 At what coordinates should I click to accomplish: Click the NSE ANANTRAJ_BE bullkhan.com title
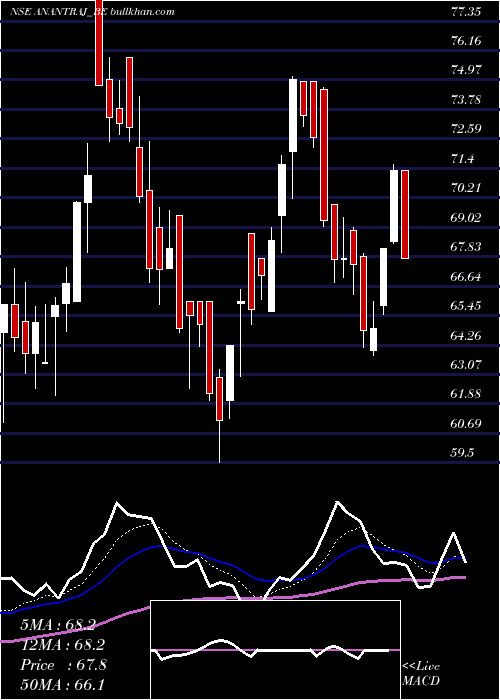[x=92, y=12]
